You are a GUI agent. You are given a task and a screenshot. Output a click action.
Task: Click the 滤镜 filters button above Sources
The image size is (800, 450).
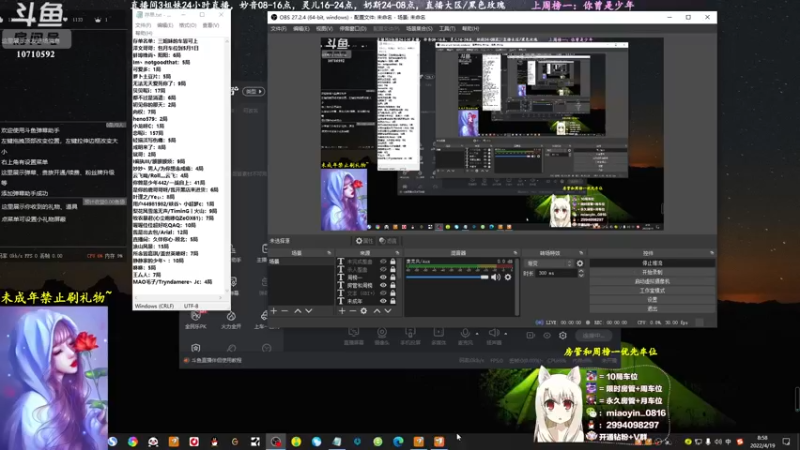click(388, 241)
